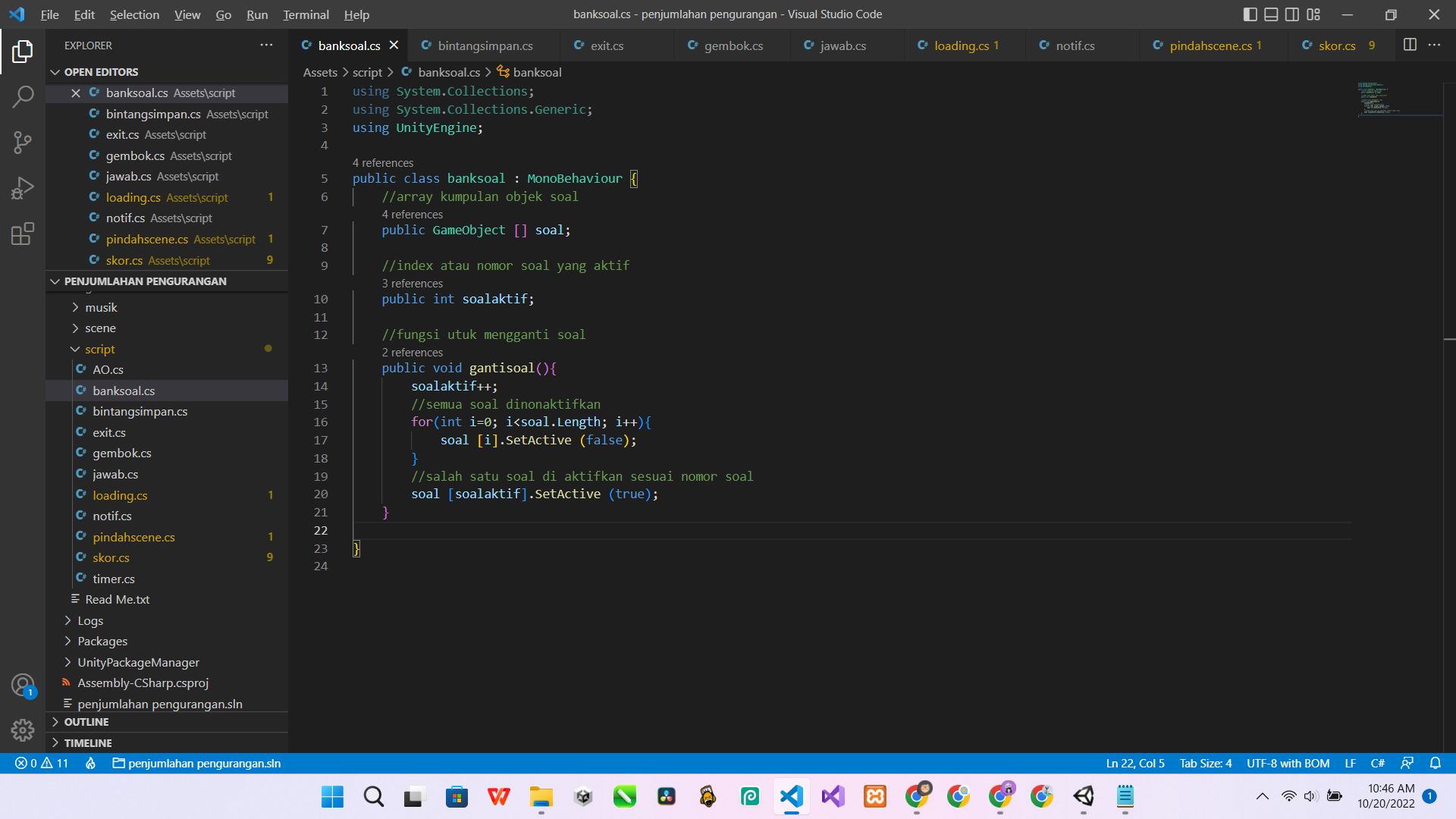The image size is (1456, 819).
Task: Expand the OUTLINE section
Action: (x=86, y=722)
